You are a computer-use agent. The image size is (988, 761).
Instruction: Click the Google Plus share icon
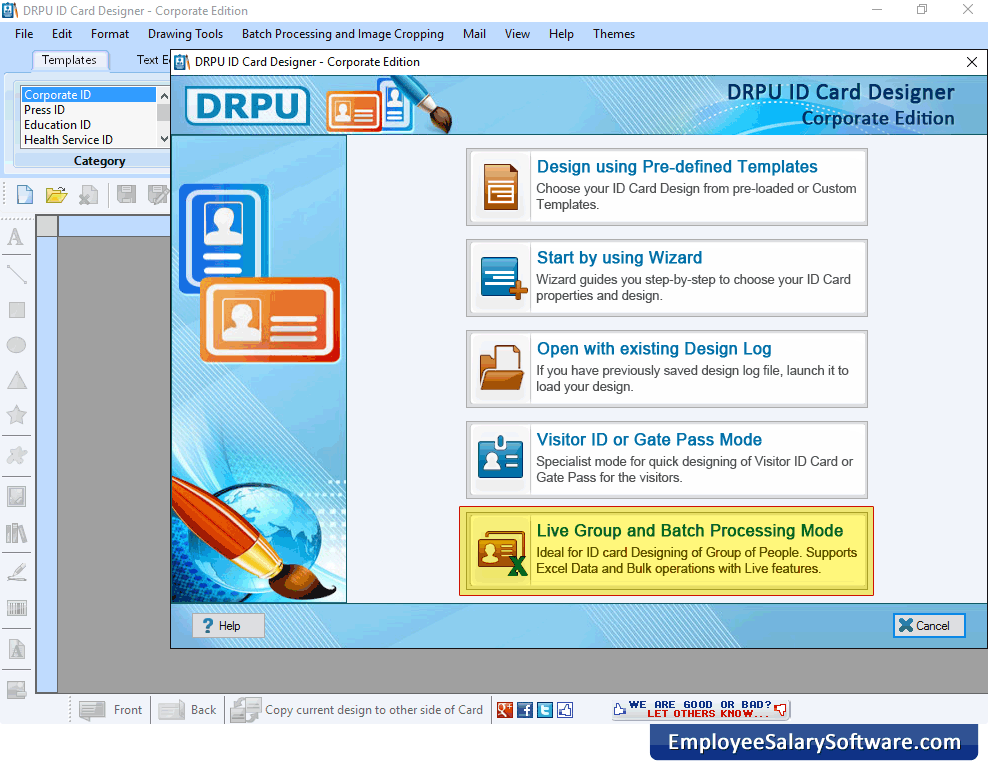click(505, 711)
